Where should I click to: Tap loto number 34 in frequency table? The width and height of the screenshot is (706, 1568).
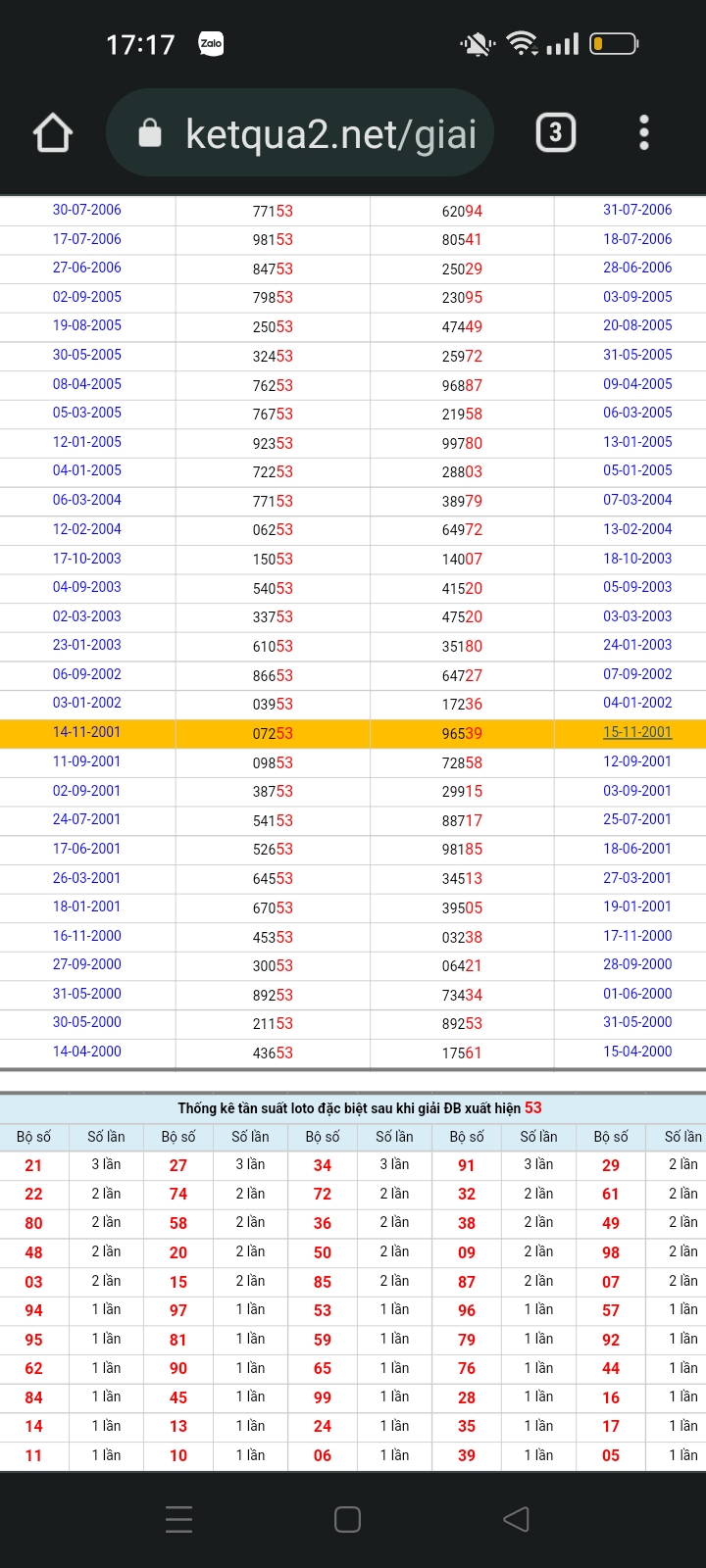(x=323, y=1165)
